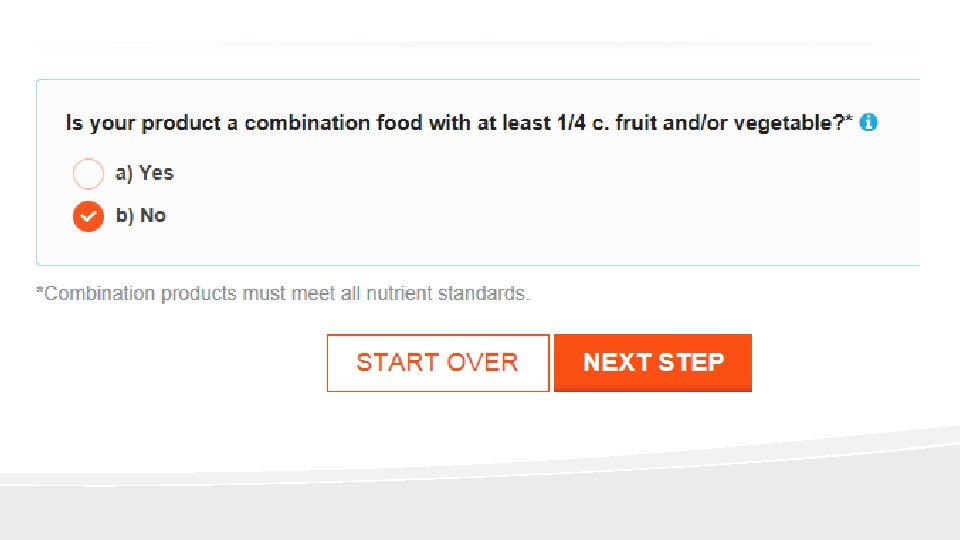
Task: Click the words 'nutrient standards' in the footnote
Action: click(446, 293)
